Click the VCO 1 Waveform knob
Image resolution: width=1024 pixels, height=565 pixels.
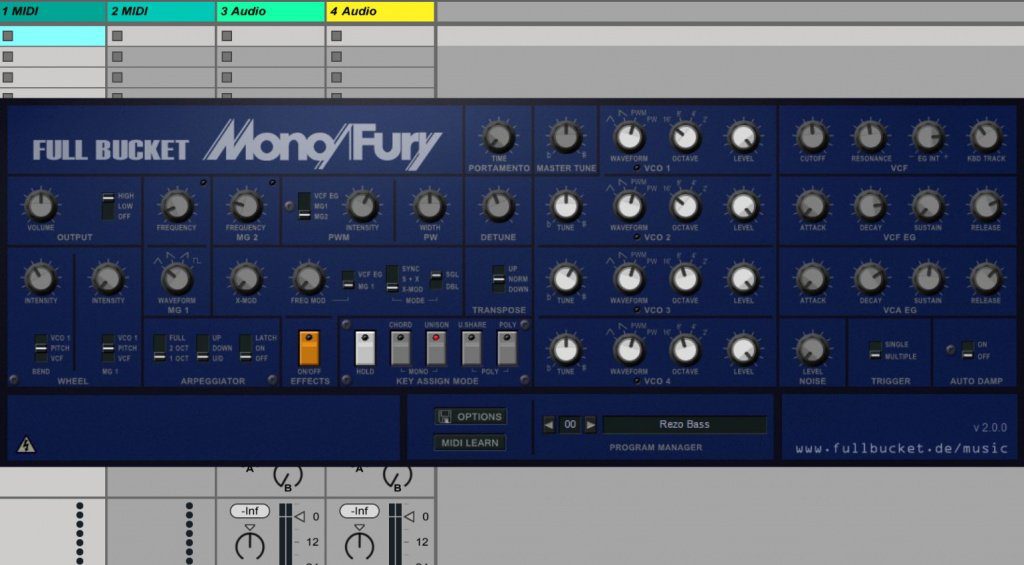(x=629, y=137)
